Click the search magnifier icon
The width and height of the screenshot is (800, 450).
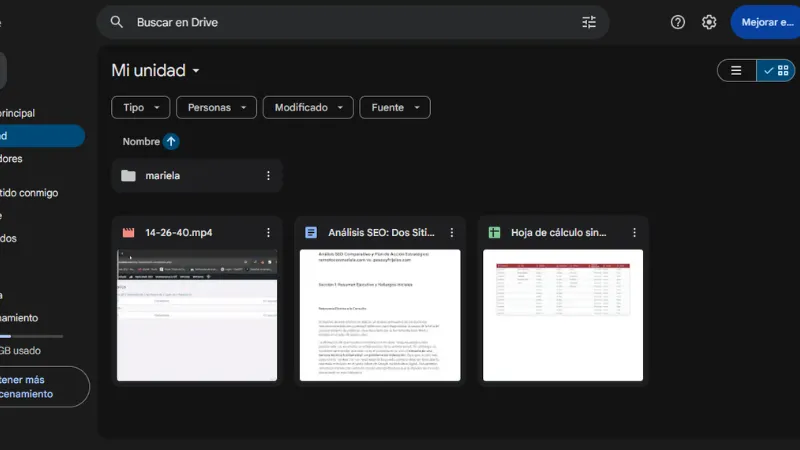tap(117, 22)
